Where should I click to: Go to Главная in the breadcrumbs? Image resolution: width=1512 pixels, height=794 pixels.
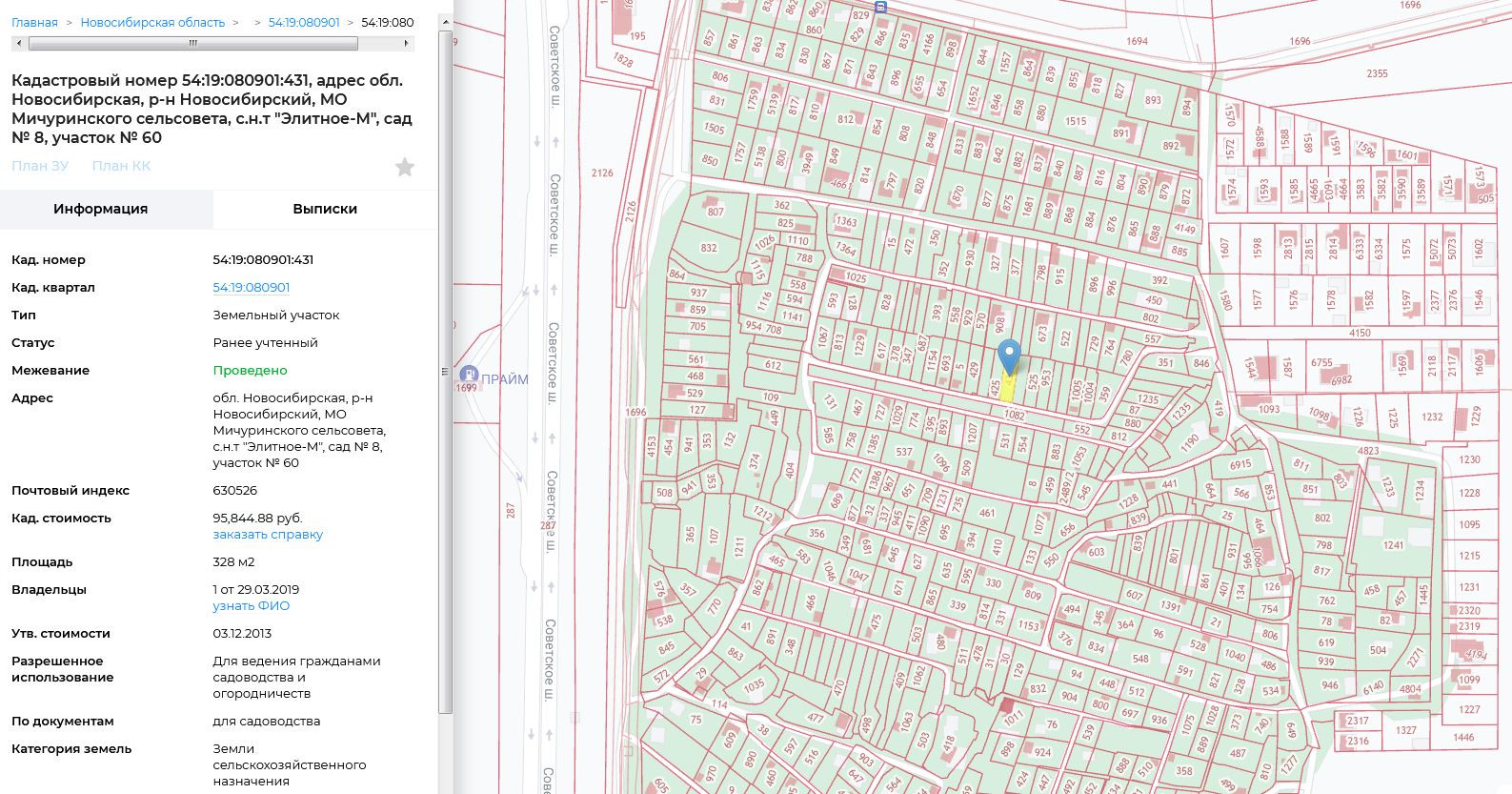click(x=34, y=22)
